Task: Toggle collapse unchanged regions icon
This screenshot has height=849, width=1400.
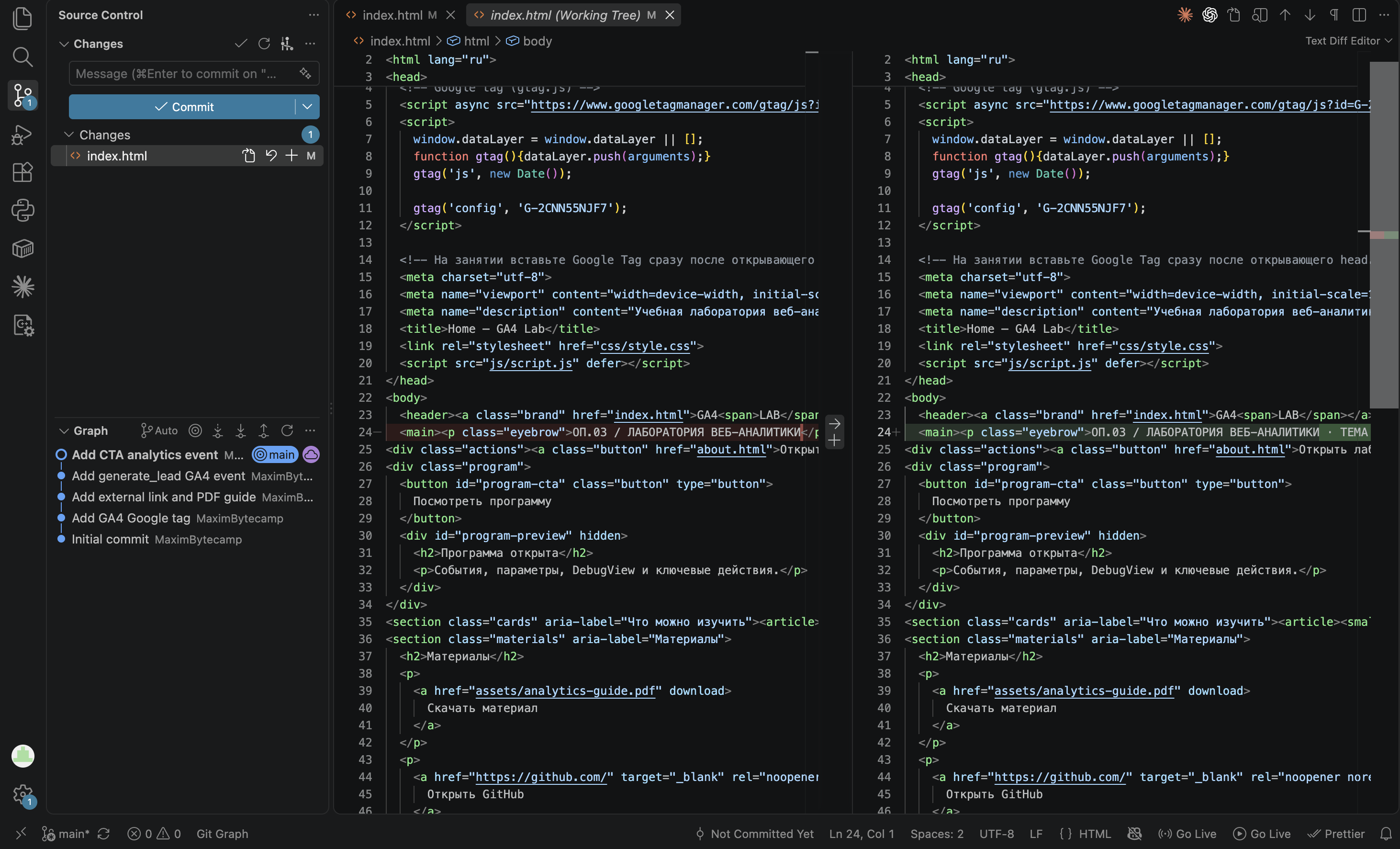Action: click(1260, 15)
